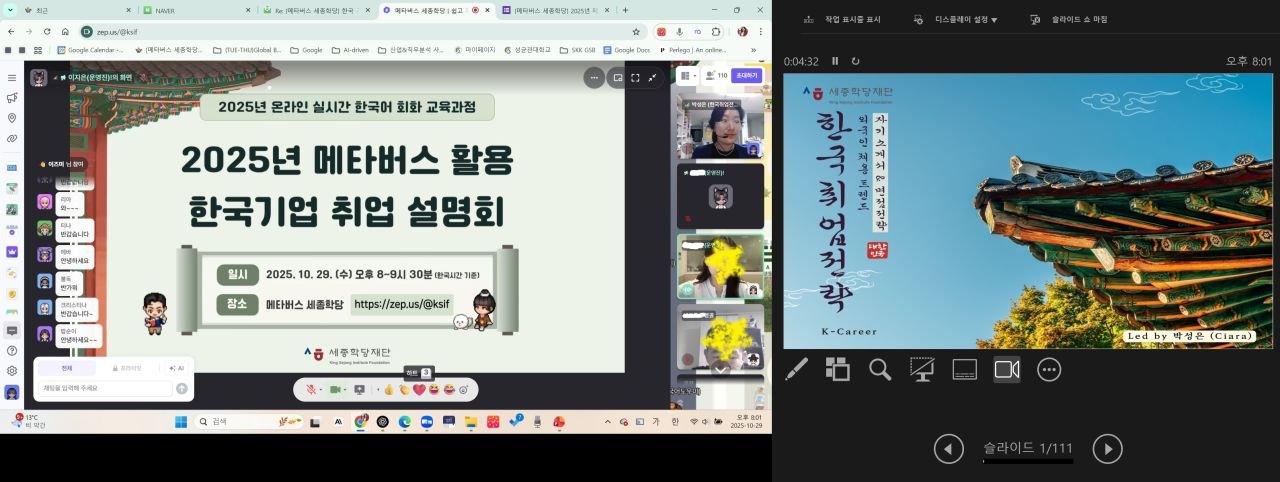The width and height of the screenshot is (1280, 482).
Task: Open a new browser tab
Action: 626,10
